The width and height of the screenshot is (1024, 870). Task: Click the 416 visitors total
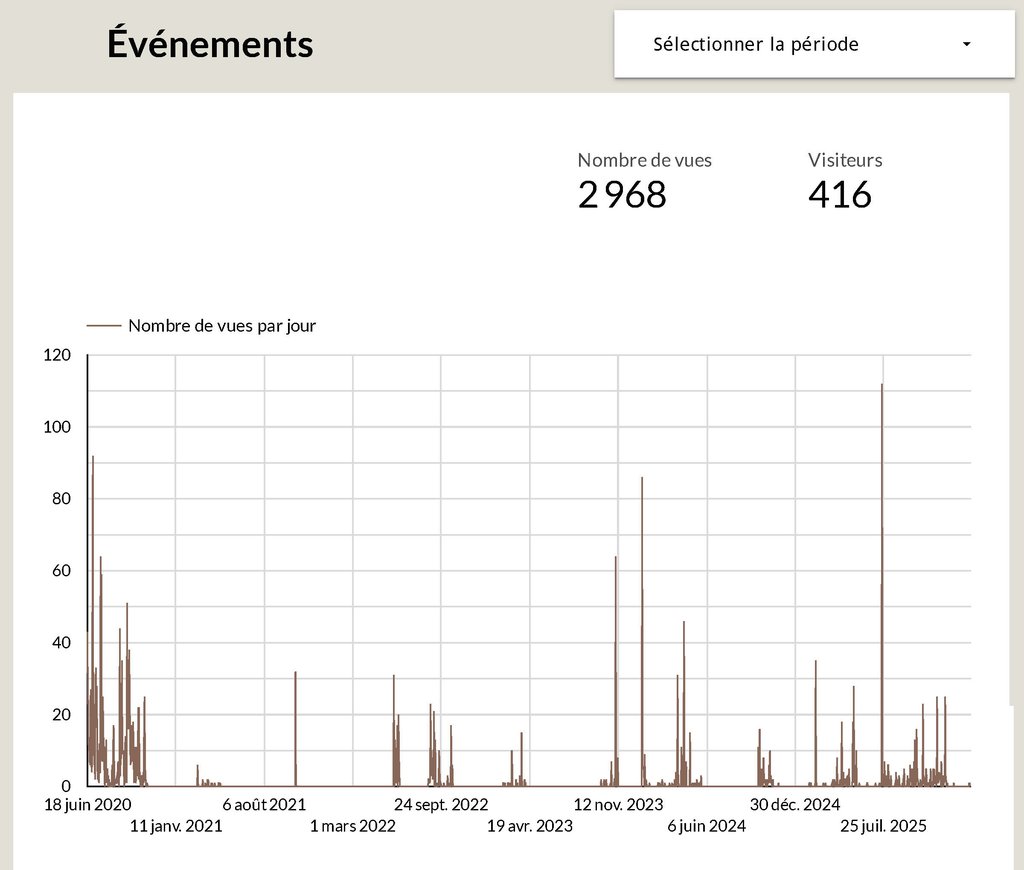tap(840, 195)
